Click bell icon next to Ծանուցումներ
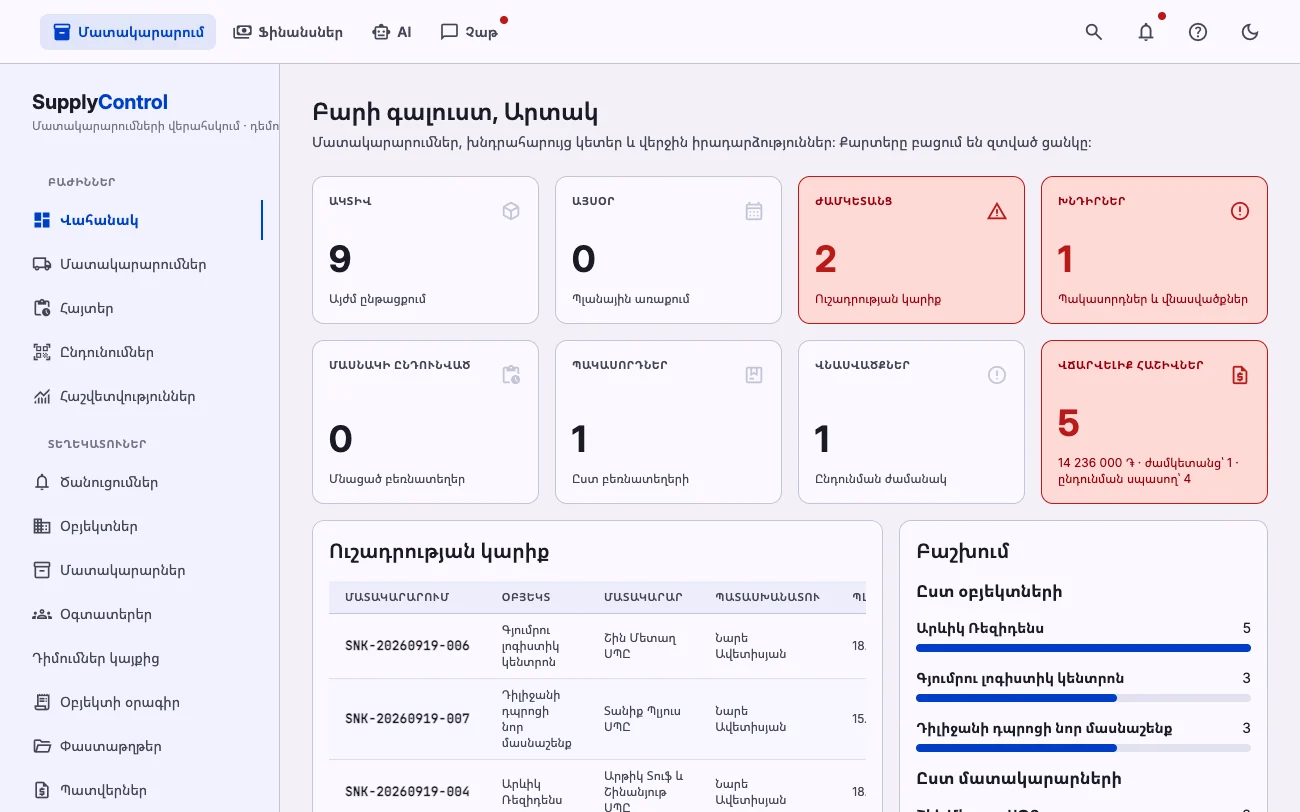This screenshot has width=1300, height=812. pyautogui.click(x=42, y=482)
